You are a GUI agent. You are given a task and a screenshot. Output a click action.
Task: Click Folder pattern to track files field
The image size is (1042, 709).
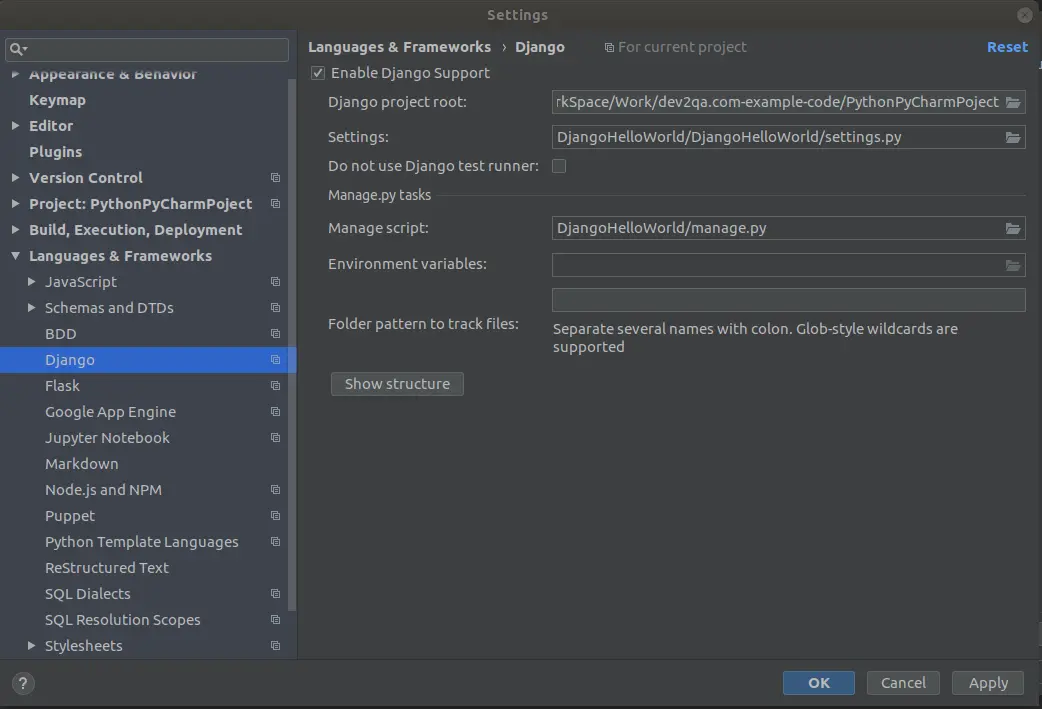coord(789,300)
